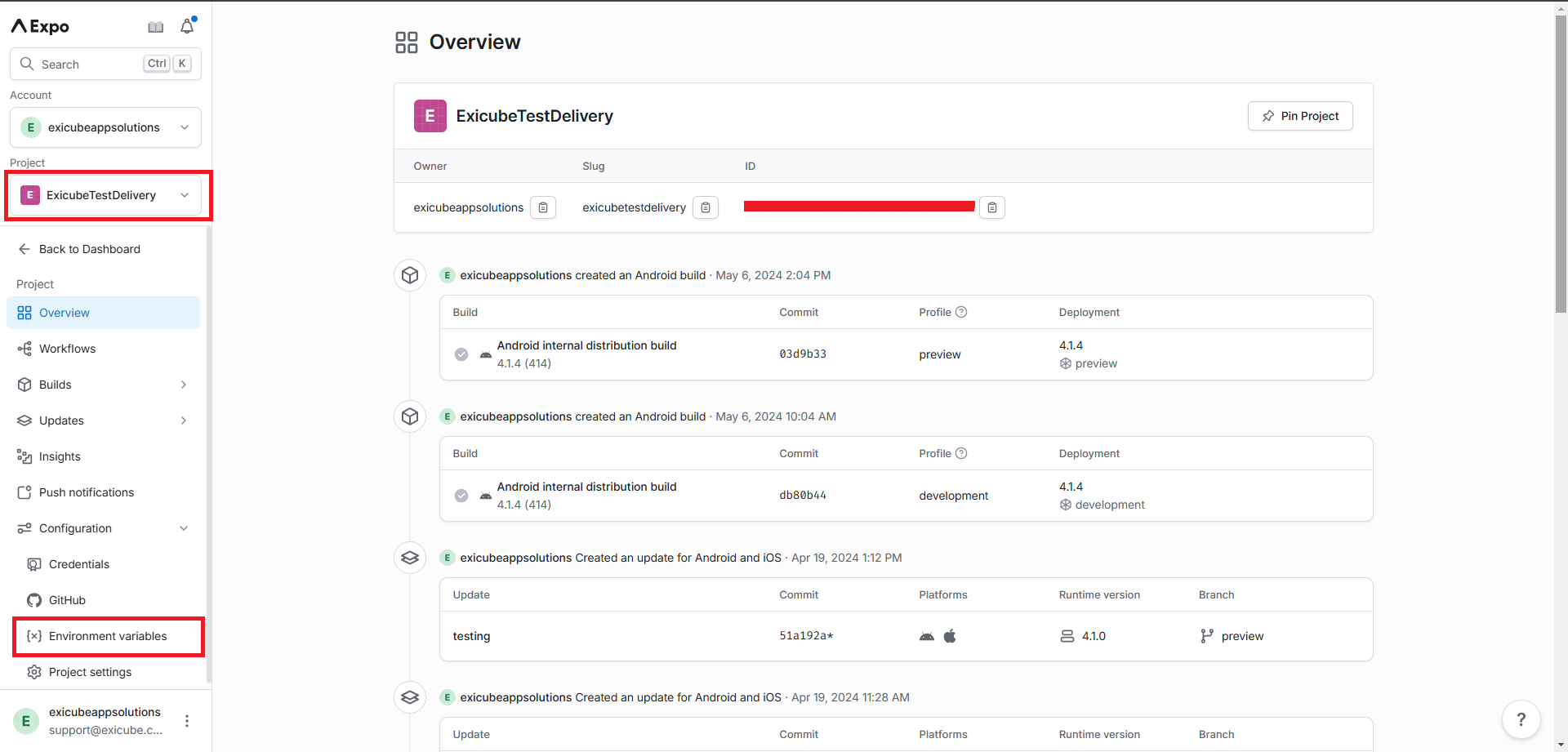The image size is (1568, 752).
Task: Click Back to Dashboard link
Action: pos(89,249)
